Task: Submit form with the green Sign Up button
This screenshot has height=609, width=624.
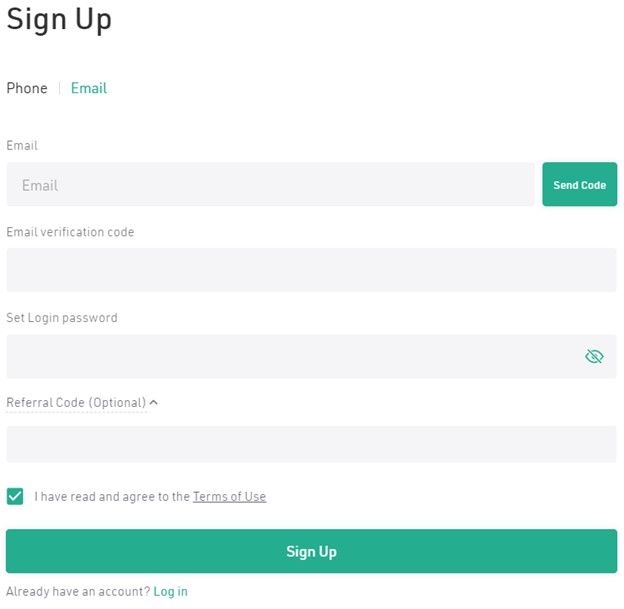Action: point(311,551)
